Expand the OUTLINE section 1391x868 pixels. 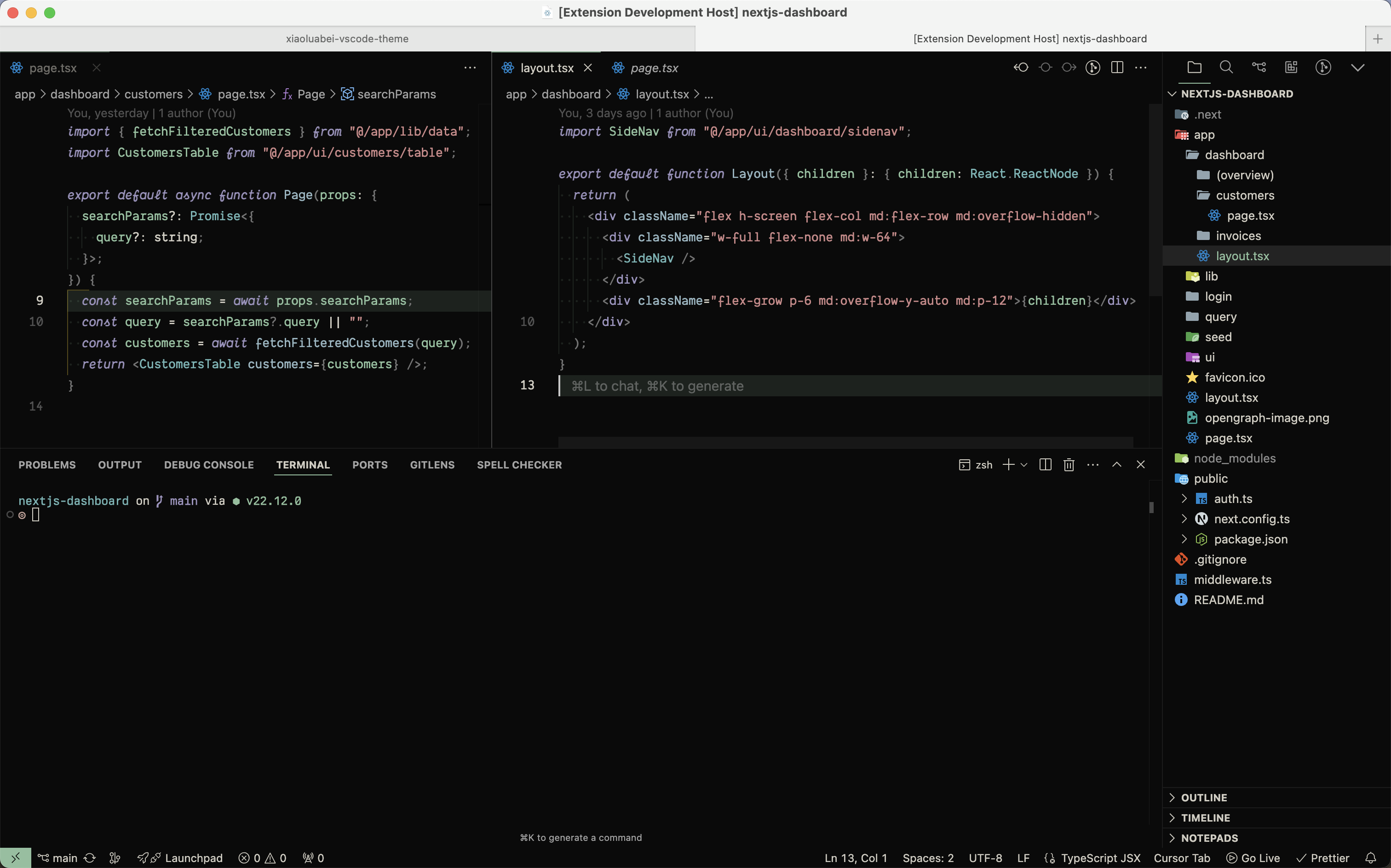pyautogui.click(x=1204, y=797)
